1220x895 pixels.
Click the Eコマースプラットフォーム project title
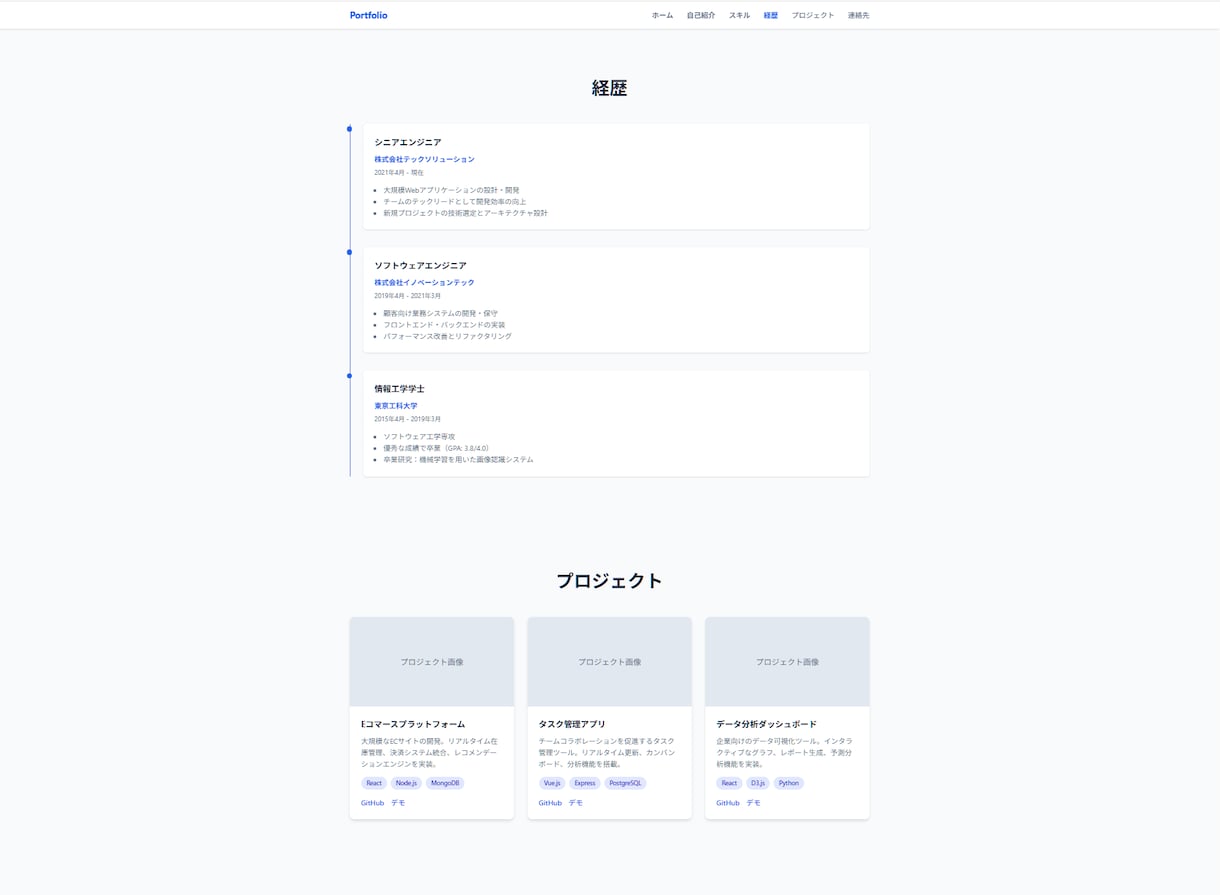click(413, 724)
